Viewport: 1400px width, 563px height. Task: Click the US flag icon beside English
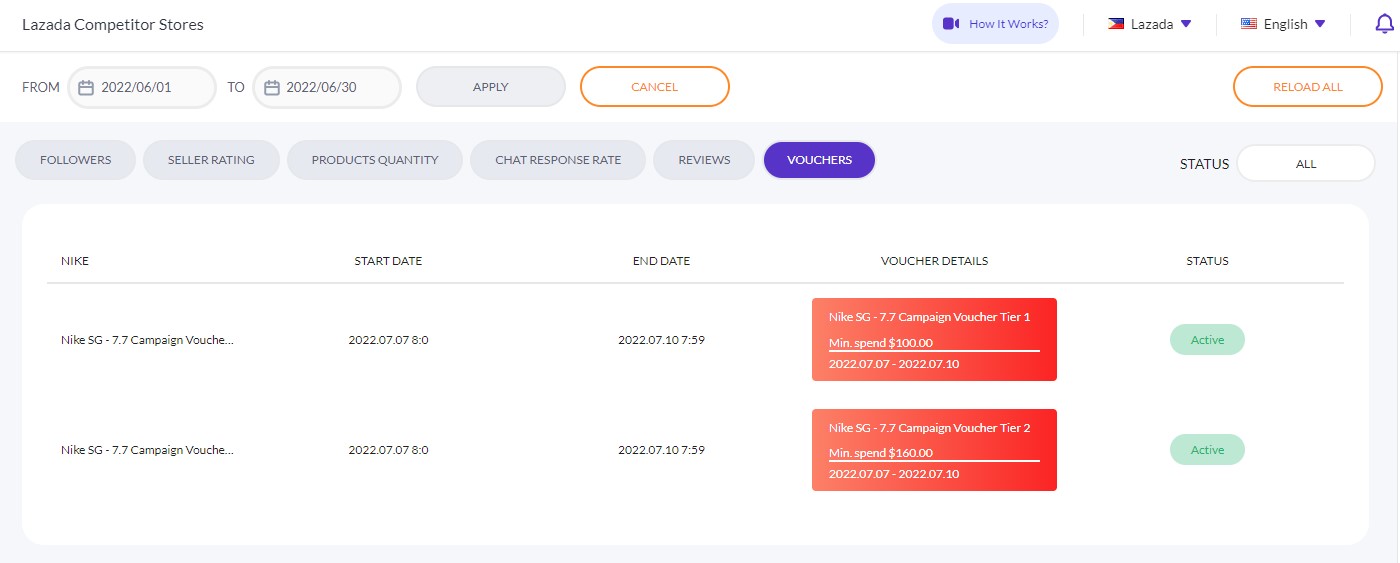1249,24
